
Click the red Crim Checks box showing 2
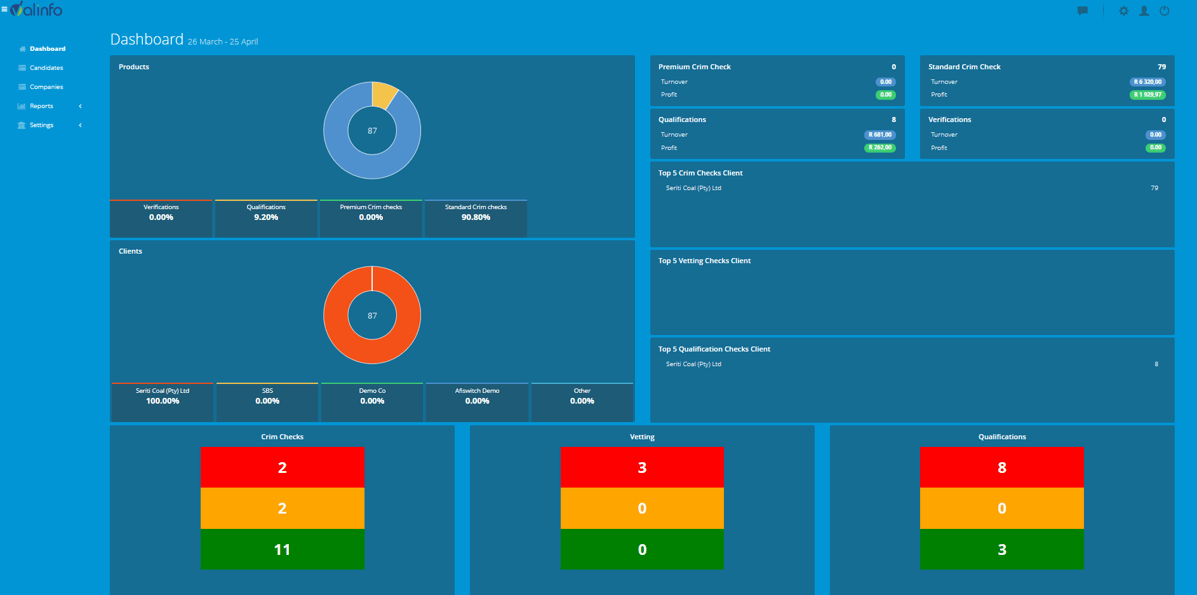282,467
